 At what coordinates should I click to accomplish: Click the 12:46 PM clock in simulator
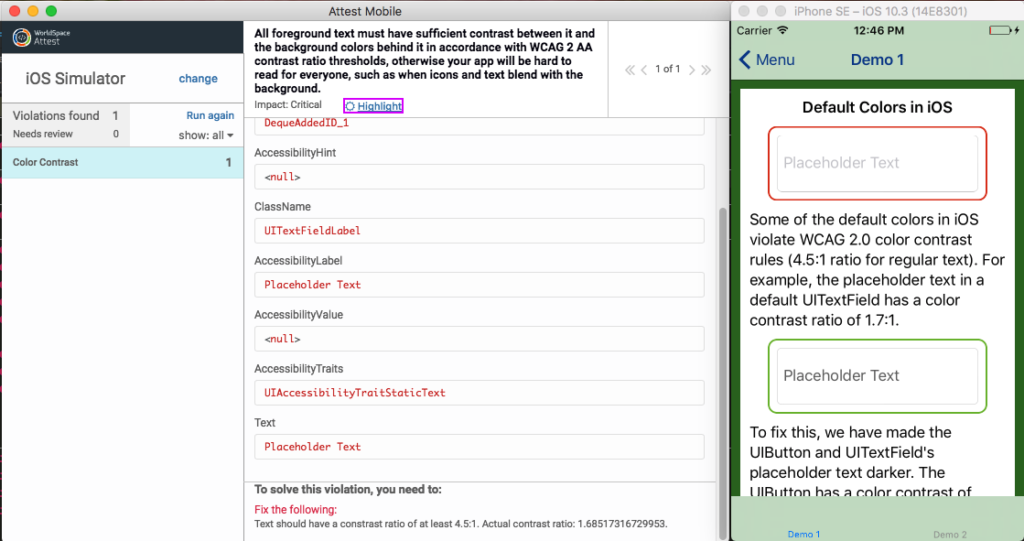click(x=879, y=31)
